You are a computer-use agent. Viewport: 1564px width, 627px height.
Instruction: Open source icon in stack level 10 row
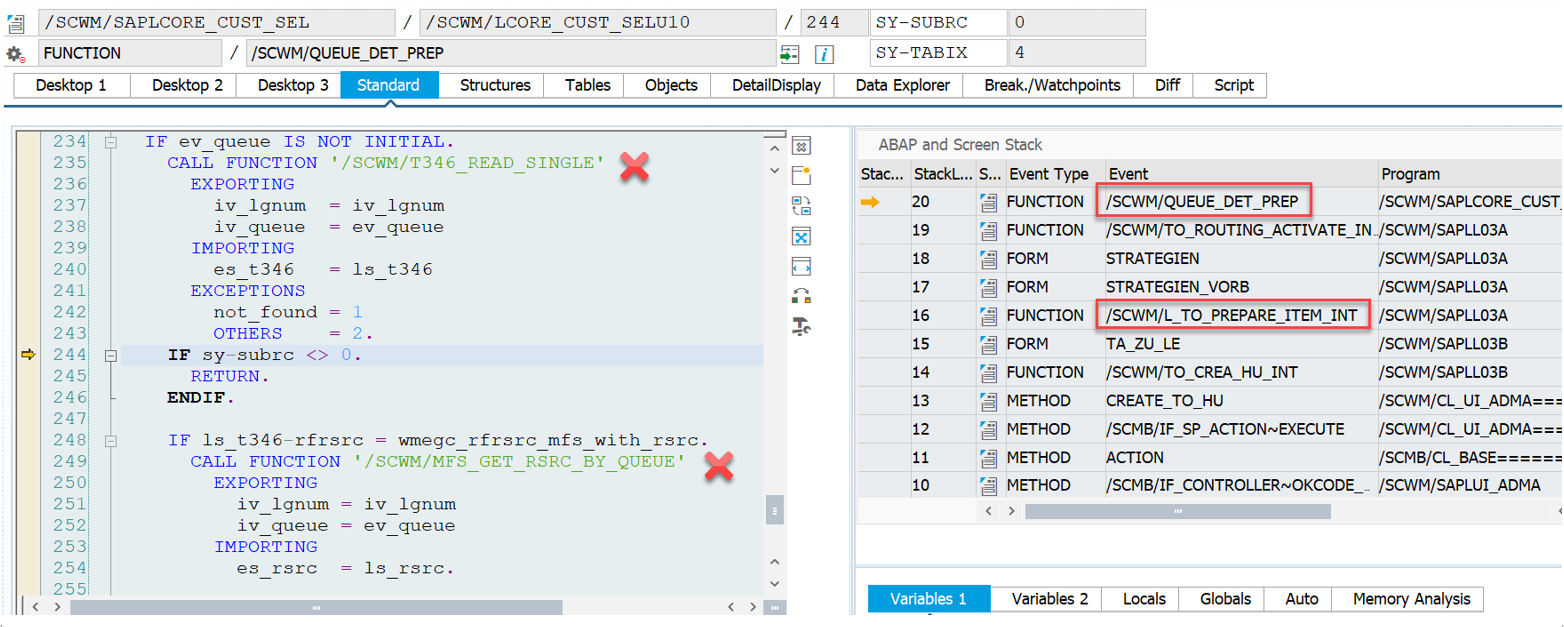click(x=987, y=485)
